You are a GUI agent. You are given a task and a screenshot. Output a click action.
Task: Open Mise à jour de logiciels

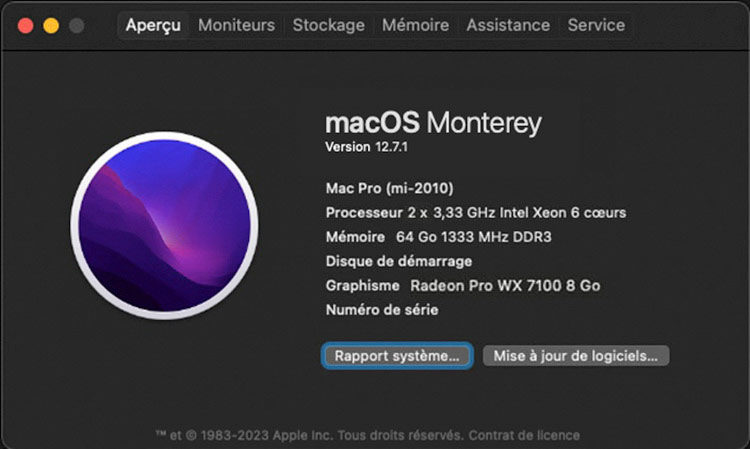(x=575, y=356)
